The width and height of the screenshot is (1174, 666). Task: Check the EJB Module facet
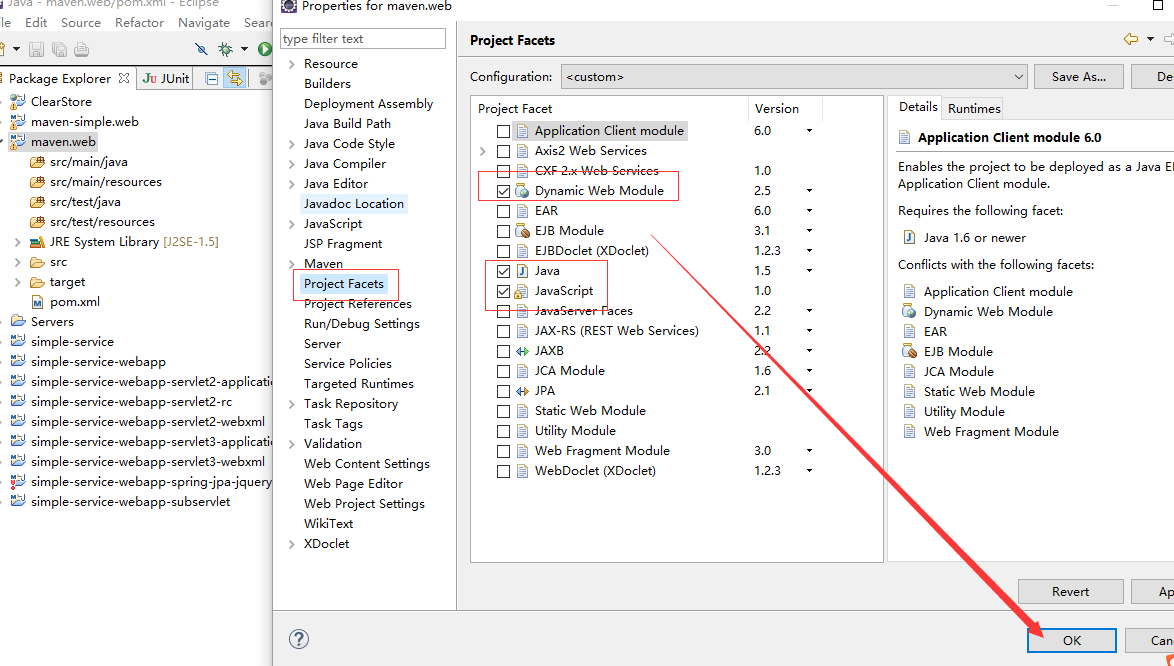(503, 231)
